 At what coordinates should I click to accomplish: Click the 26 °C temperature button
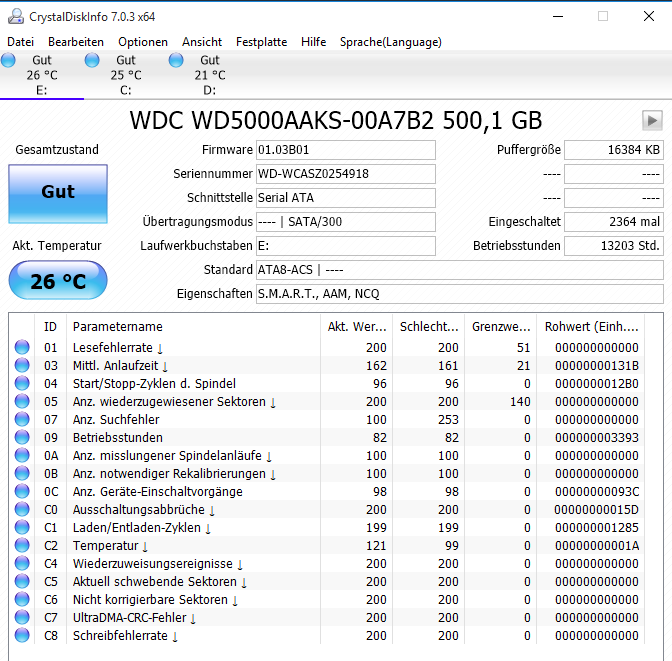58,280
